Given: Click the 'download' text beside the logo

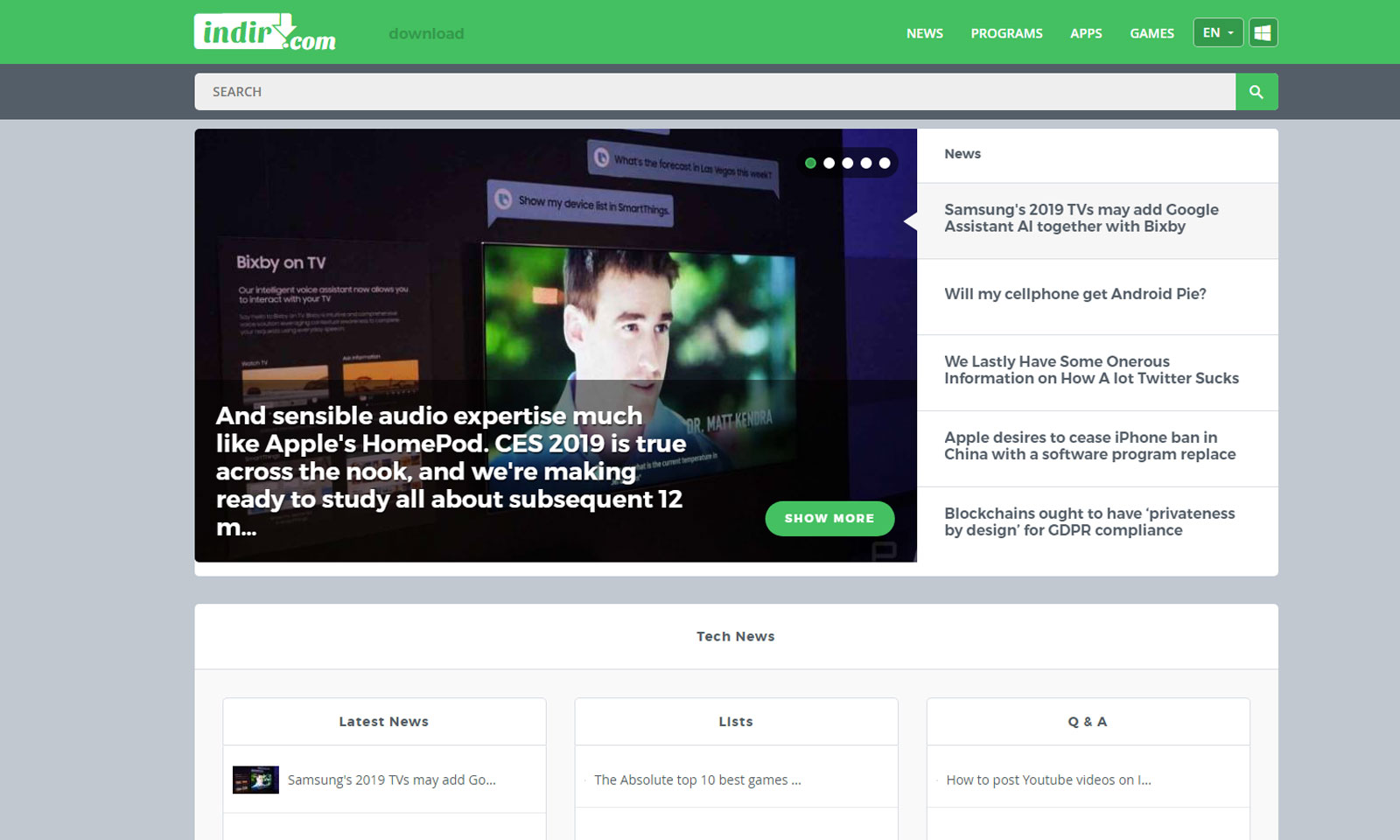Looking at the screenshot, I should pyautogui.click(x=426, y=33).
